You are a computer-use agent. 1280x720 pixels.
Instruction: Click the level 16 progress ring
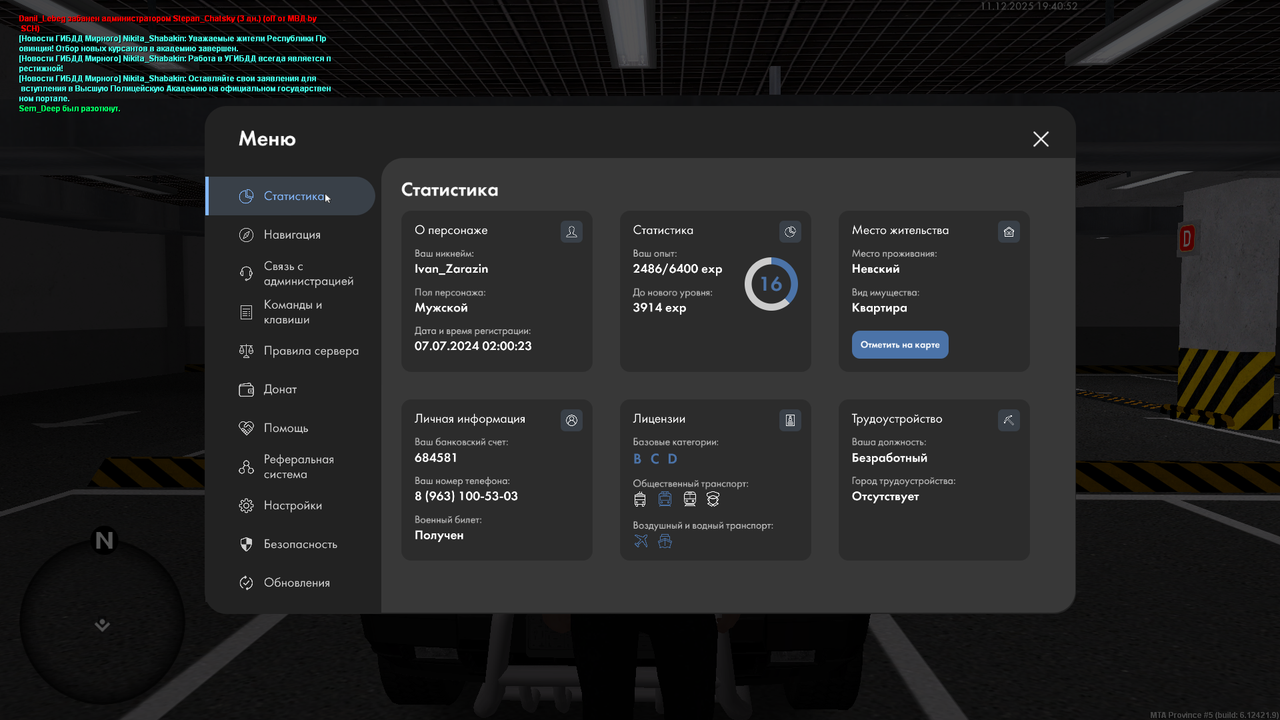pyautogui.click(x=771, y=284)
